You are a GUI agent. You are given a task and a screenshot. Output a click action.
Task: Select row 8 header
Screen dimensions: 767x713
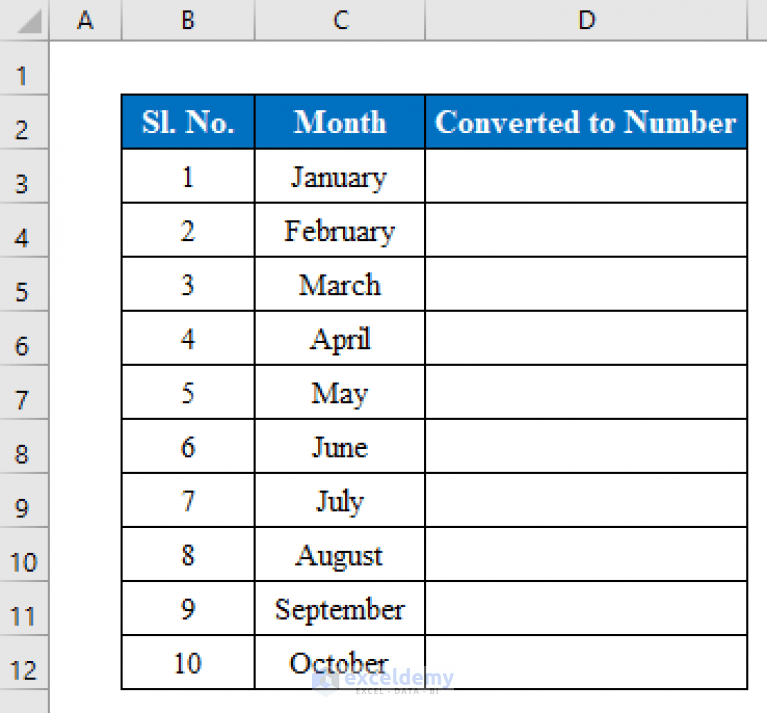pos(24,446)
